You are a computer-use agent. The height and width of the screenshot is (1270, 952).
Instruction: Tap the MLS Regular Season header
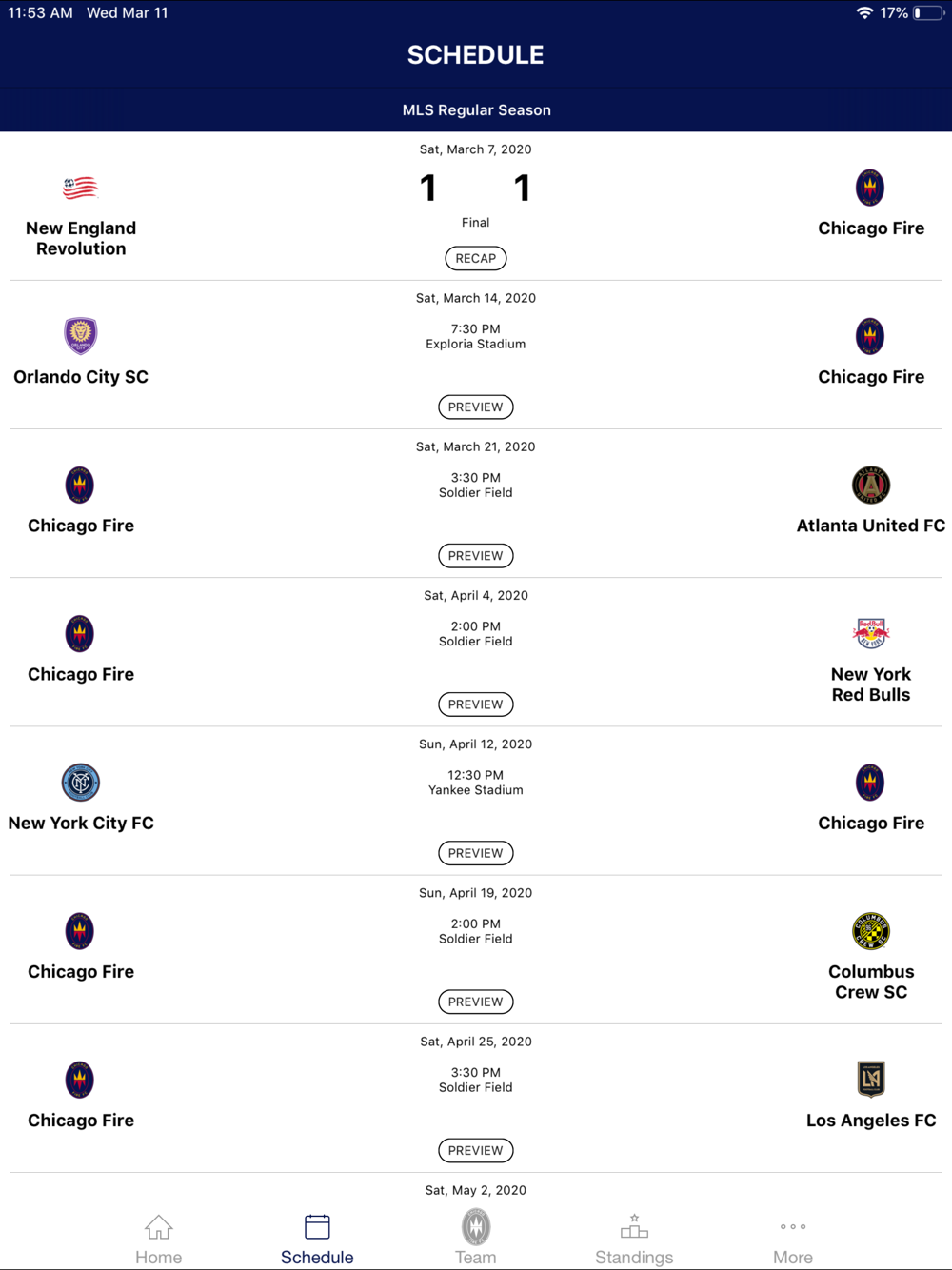click(x=476, y=110)
